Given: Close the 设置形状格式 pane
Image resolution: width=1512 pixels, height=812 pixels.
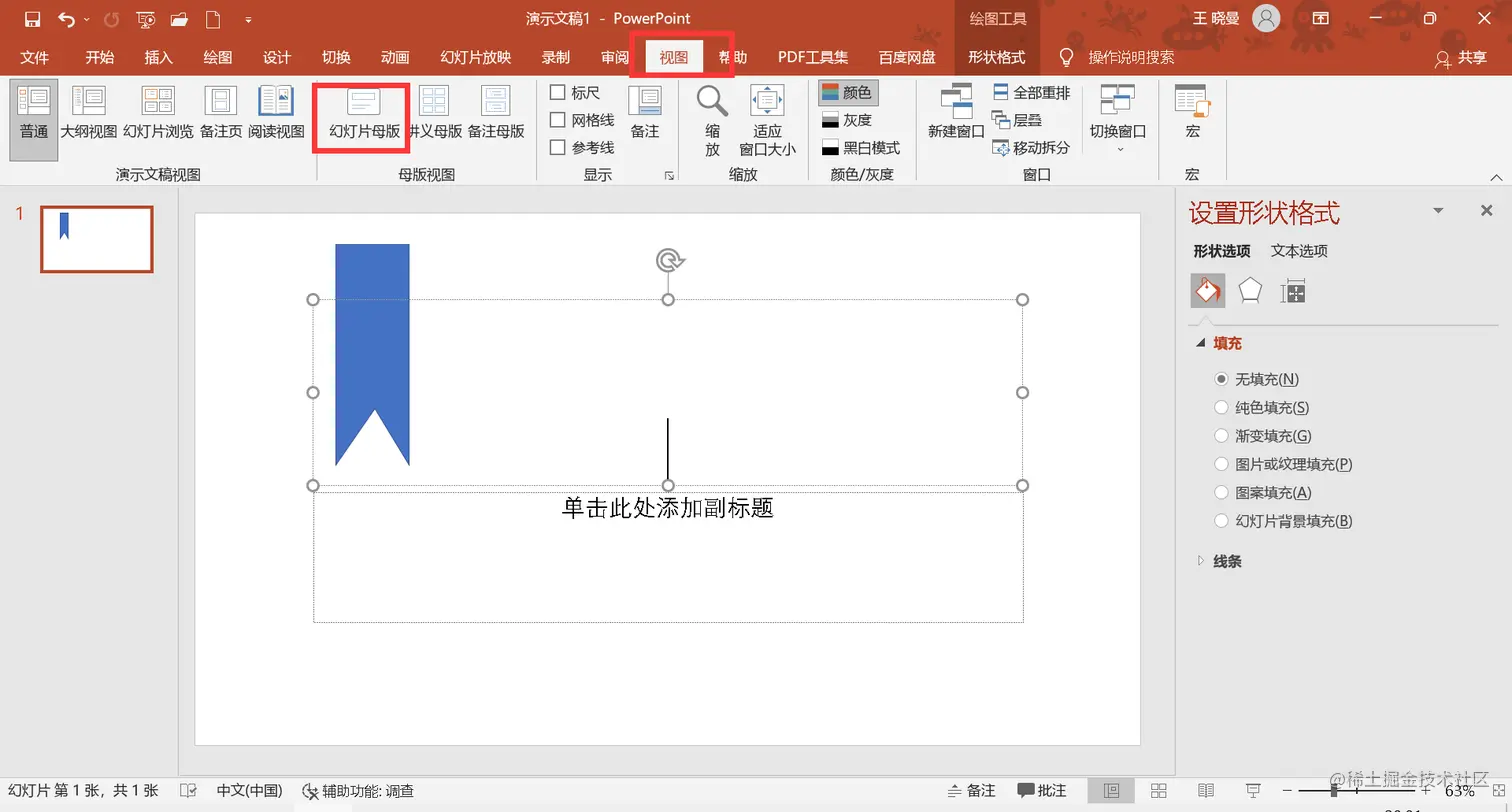Looking at the screenshot, I should coord(1486,211).
